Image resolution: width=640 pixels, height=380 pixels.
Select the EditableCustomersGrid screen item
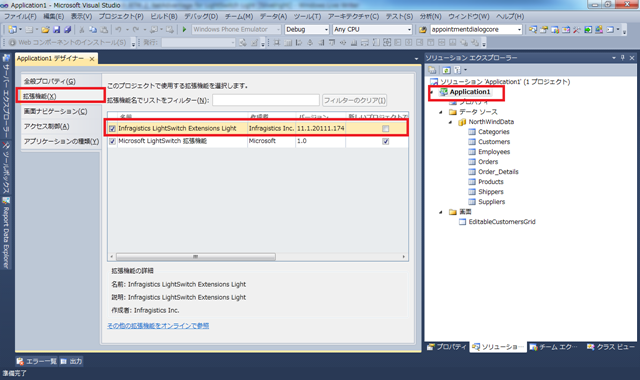[x=502, y=222]
